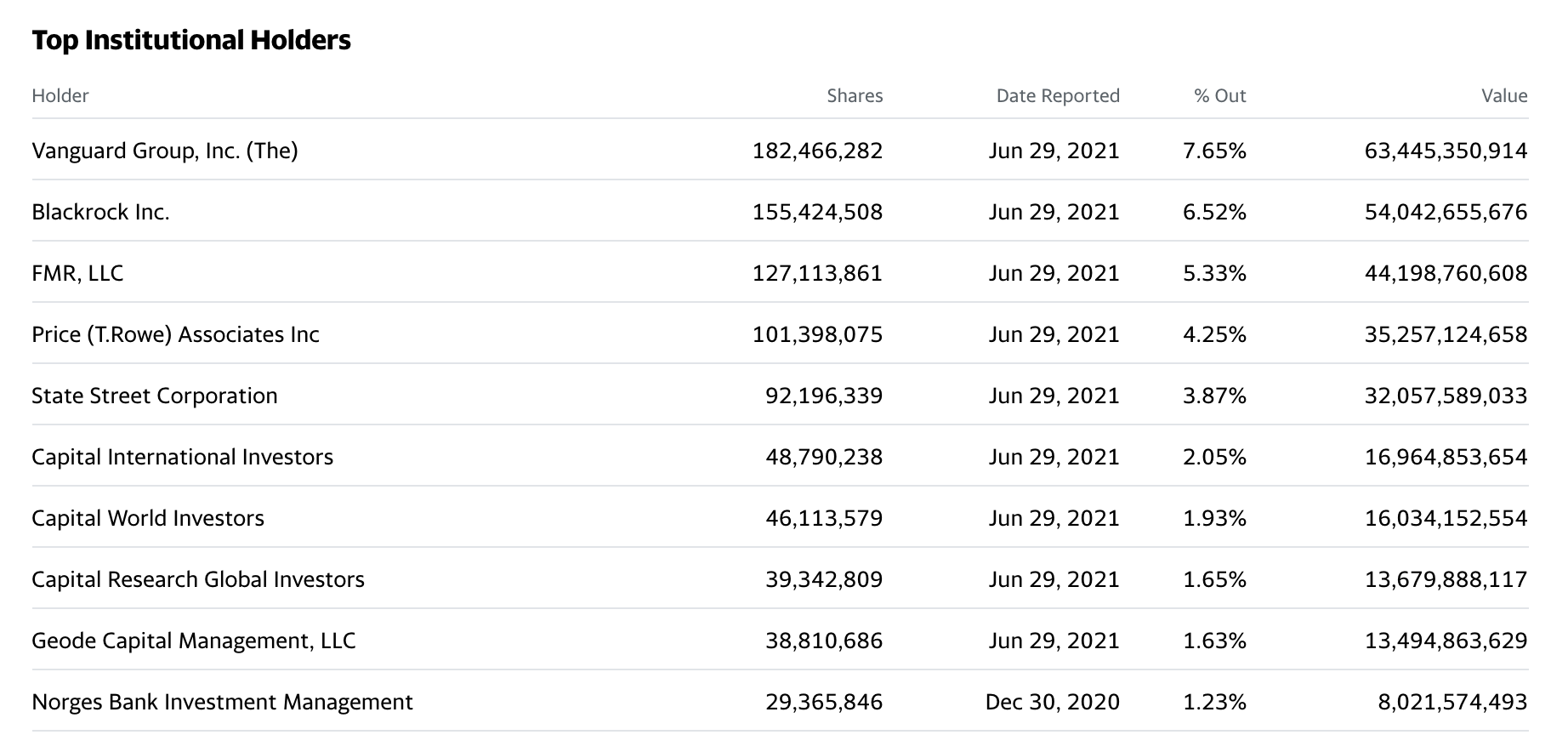Click the 1.23% percent out cell
This screenshot has width=1568, height=752.
[1214, 702]
